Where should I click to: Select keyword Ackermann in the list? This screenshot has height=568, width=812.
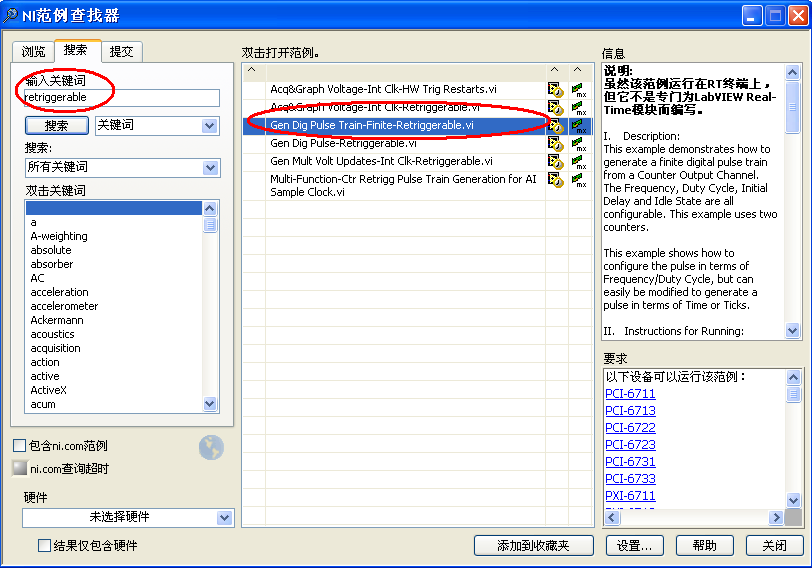56,320
